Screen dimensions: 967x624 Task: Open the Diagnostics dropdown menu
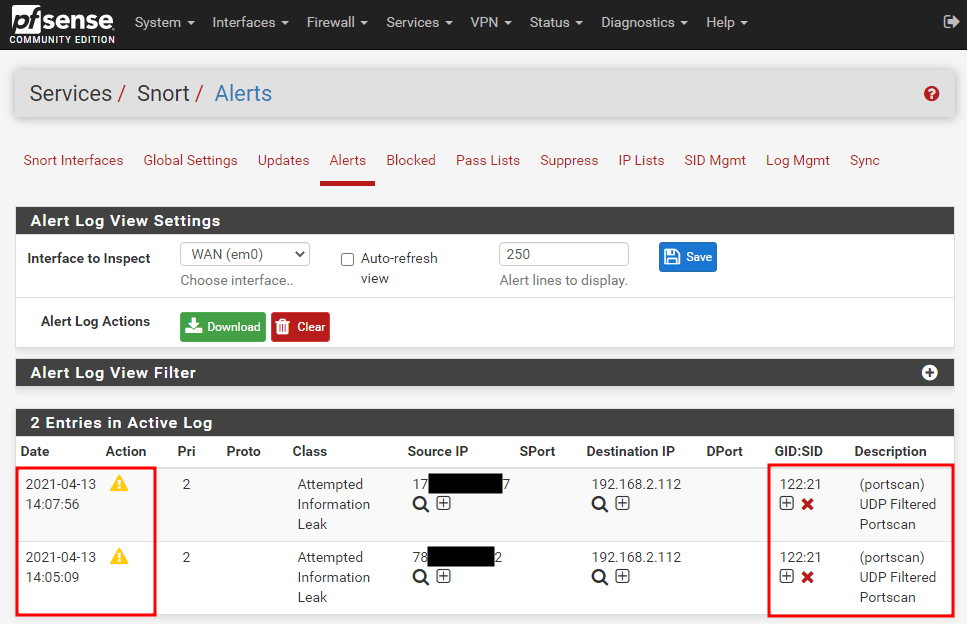[x=644, y=22]
